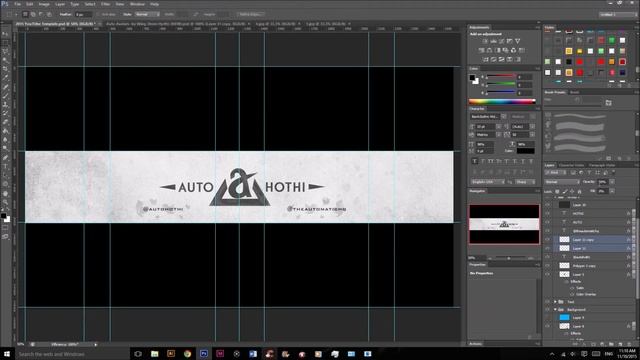Select the Zoom tool in toolbox
Image resolution: width=640 pixels, height=360 pixels.
click(x=5, y=202)
